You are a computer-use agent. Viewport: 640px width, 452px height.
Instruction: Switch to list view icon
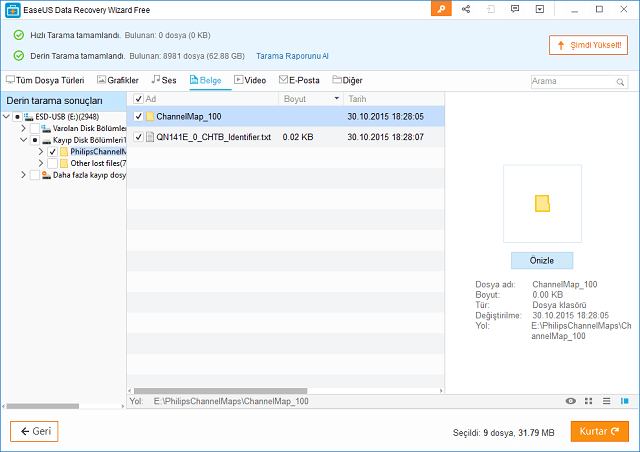click(x=606, y=401)
